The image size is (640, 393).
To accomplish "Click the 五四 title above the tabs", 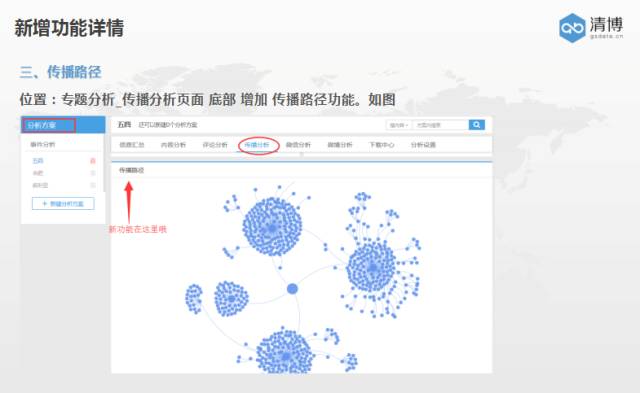I will point(124,125).
